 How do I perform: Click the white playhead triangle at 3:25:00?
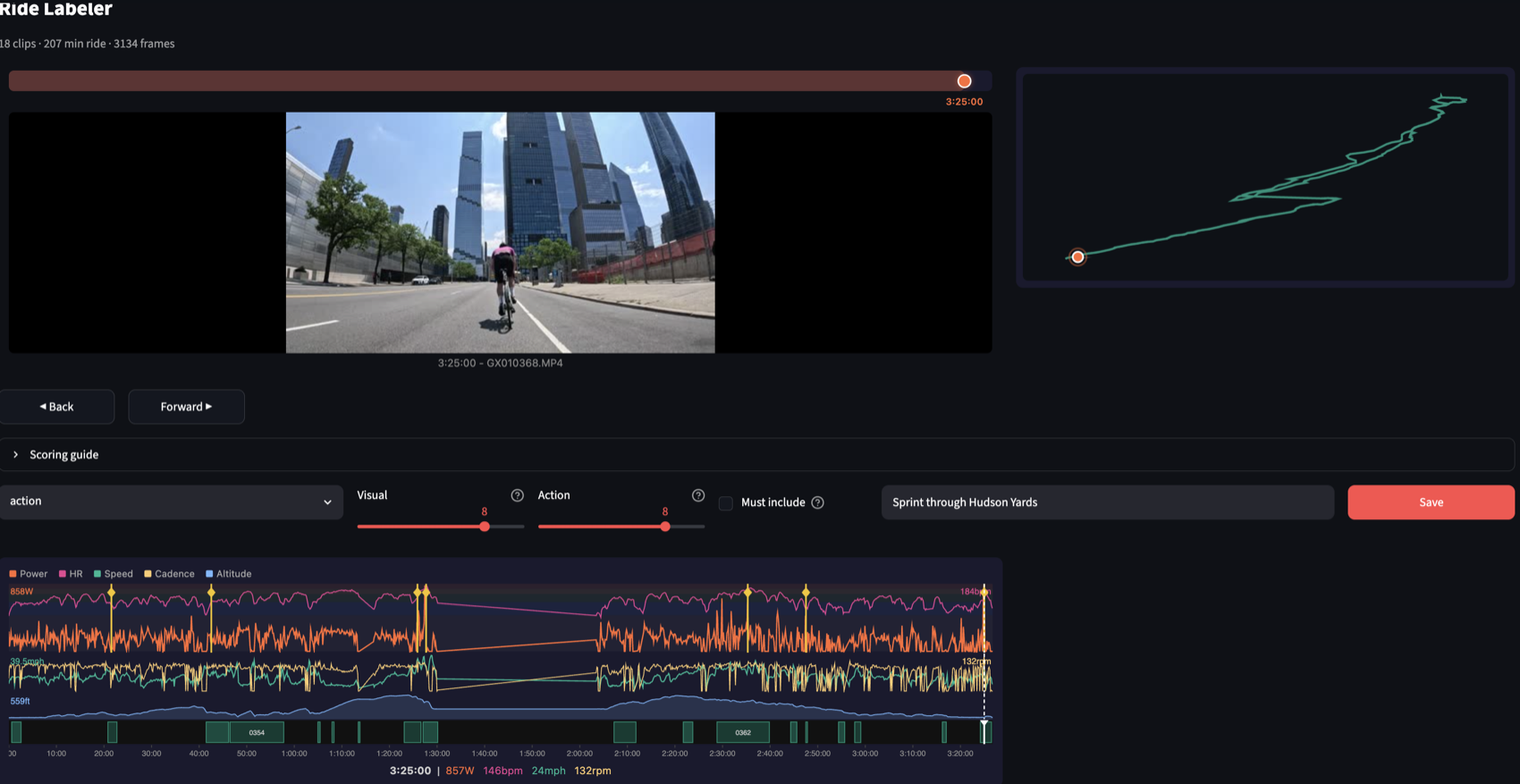click(984, 723)
